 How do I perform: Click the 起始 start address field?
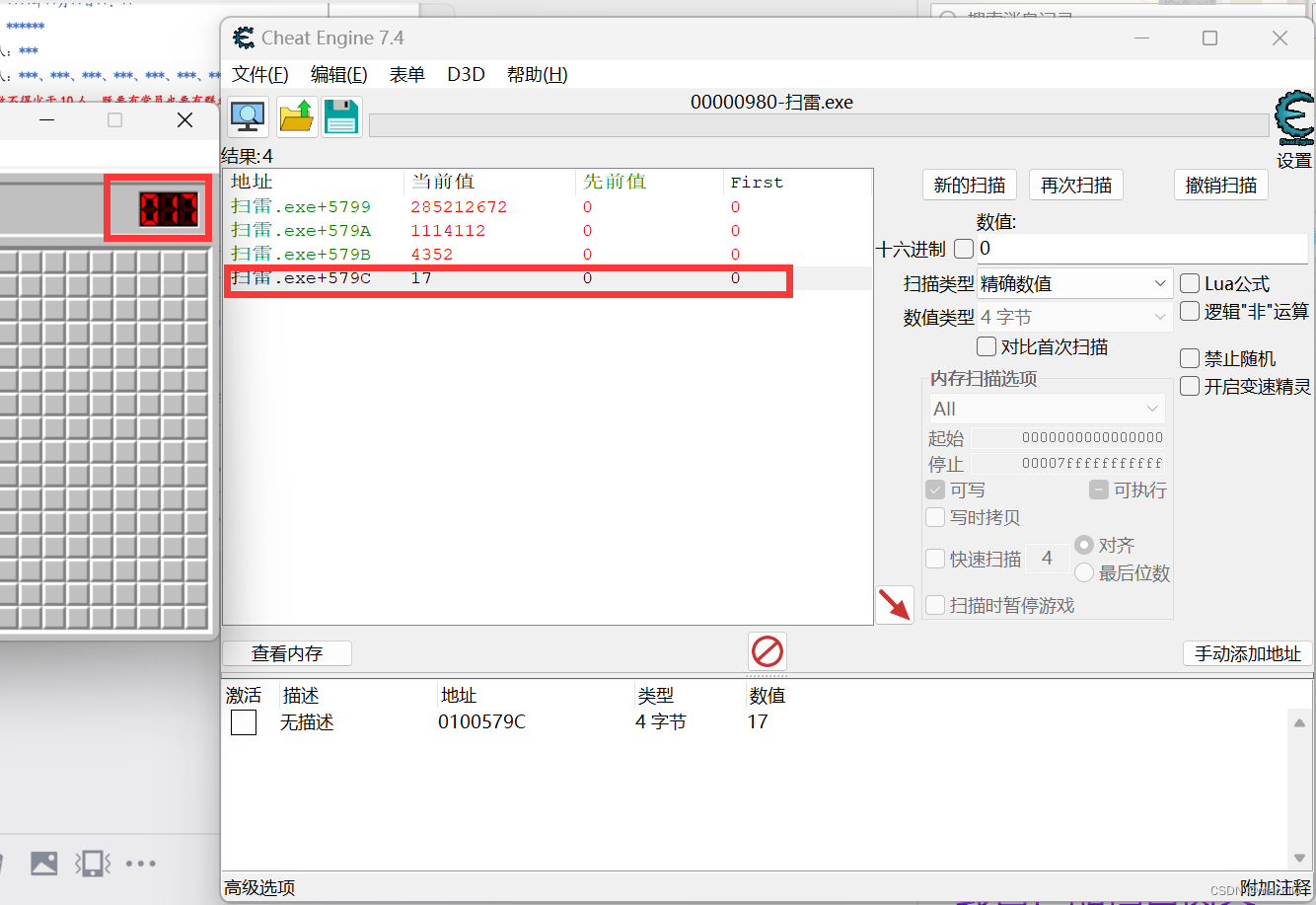1067,437
